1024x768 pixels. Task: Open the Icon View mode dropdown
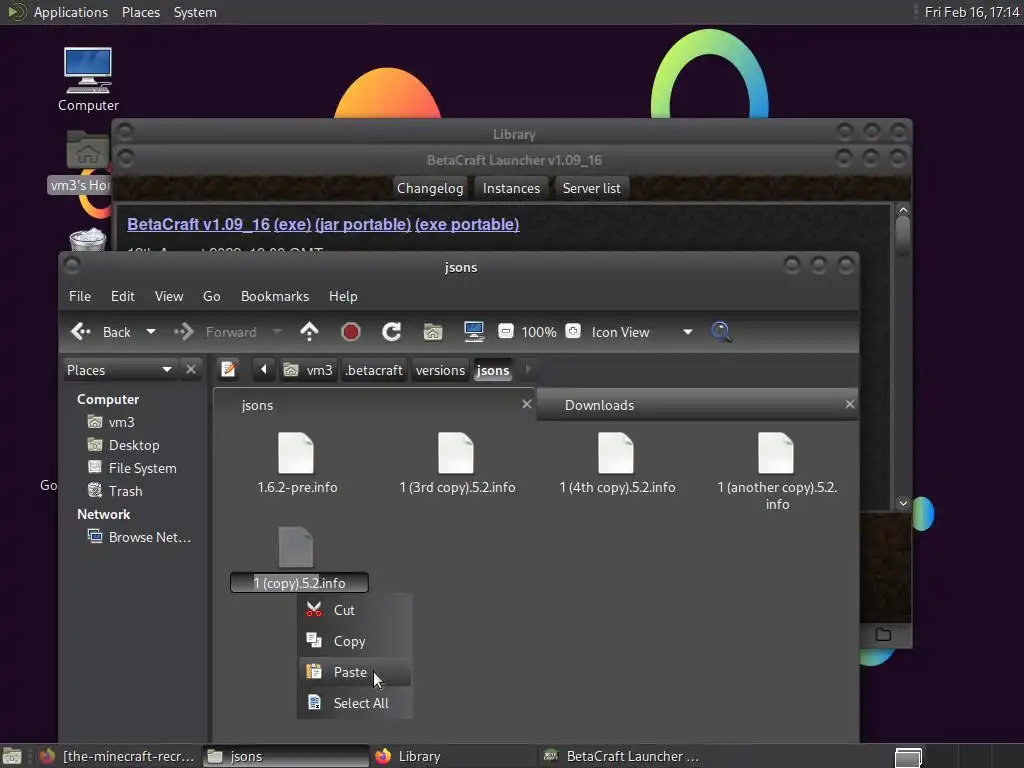coord(641,332)
